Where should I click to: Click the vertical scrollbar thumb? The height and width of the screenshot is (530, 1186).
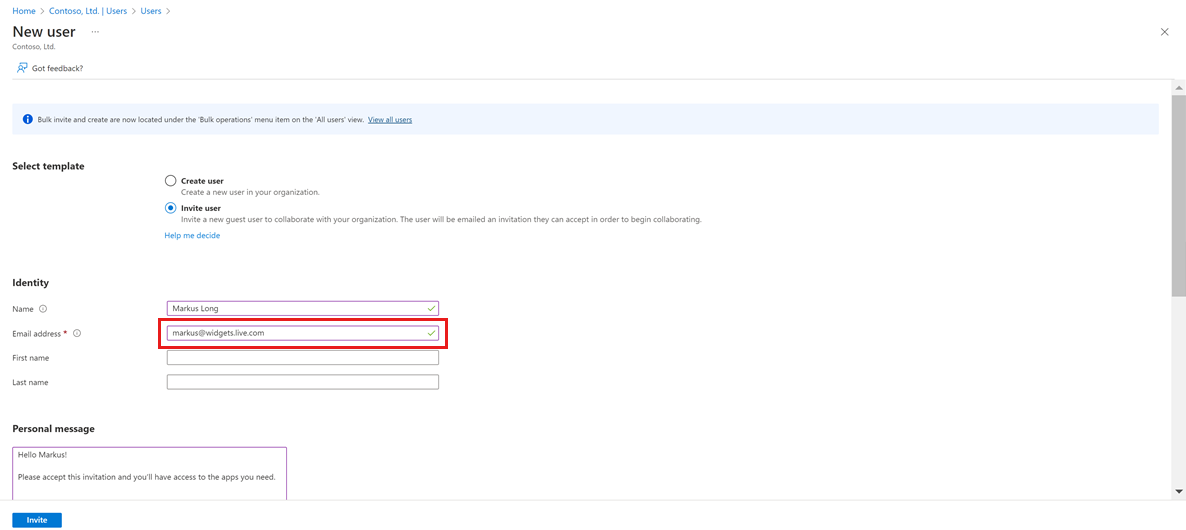click(x=1178, y=196)
